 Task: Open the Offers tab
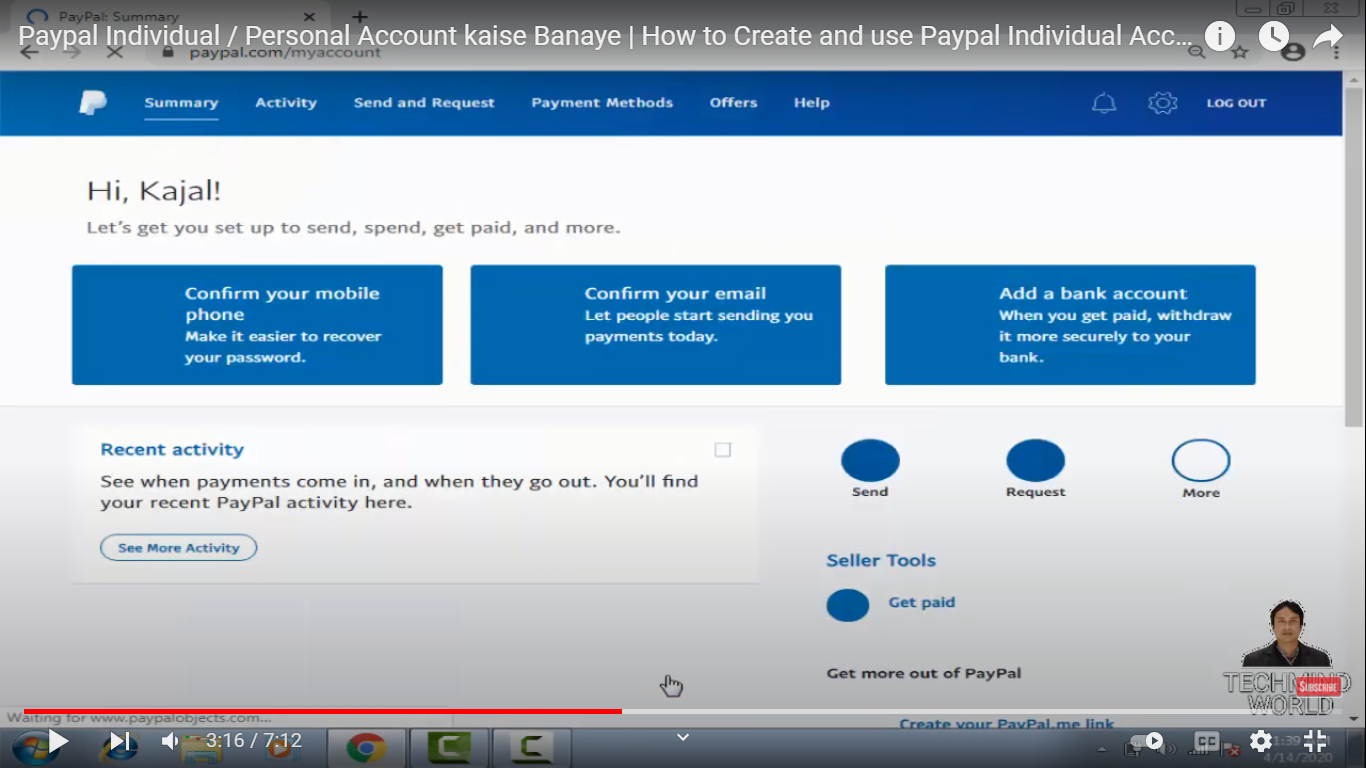coord(733,103)
